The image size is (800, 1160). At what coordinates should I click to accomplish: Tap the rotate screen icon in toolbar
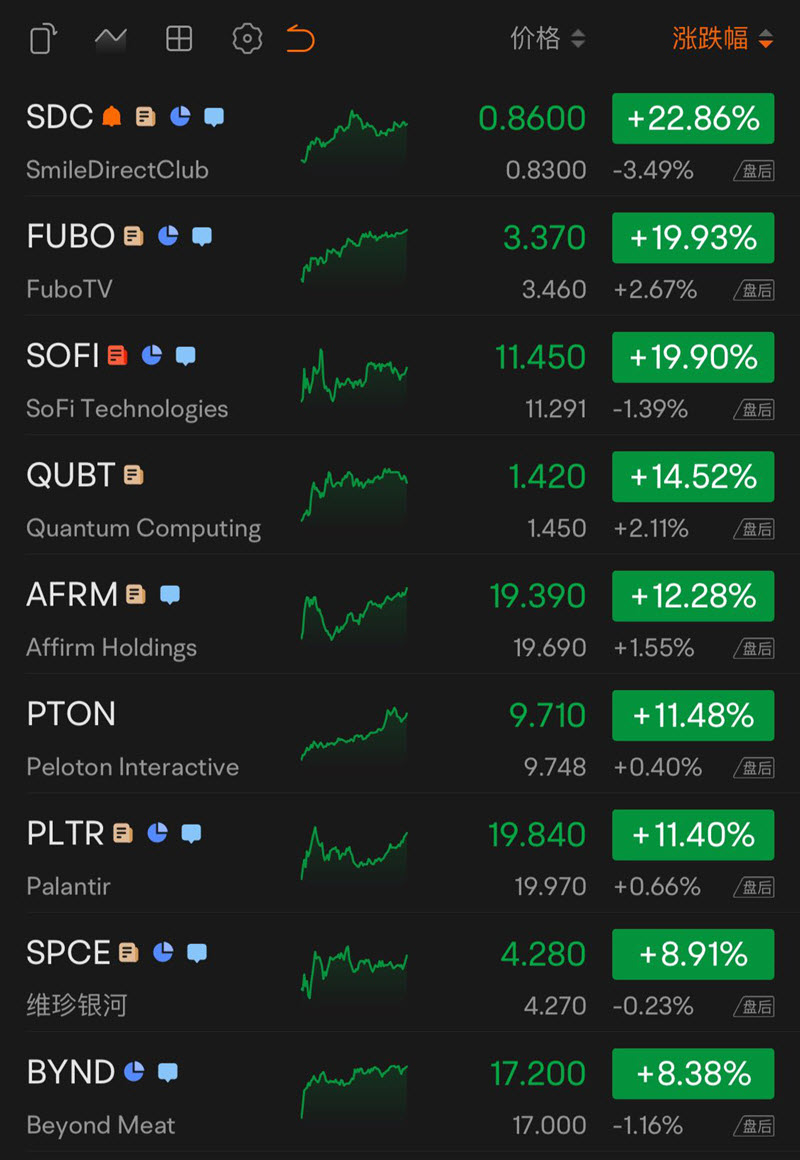(x=44, y=38)
